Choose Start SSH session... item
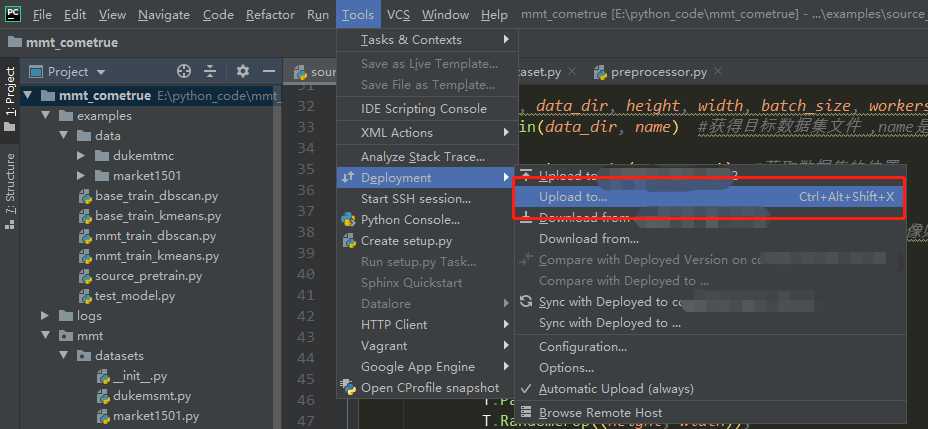 pos(415,198)
